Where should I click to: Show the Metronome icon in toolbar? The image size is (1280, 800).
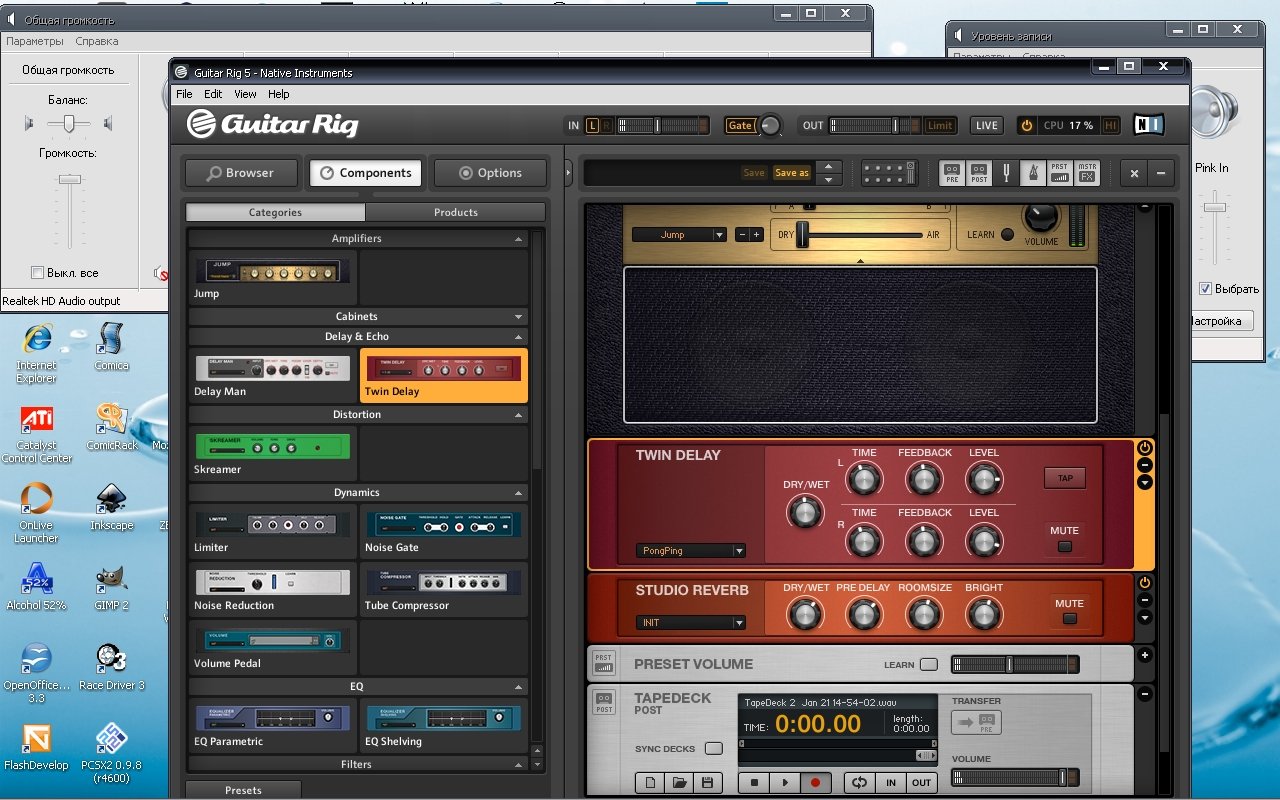pyautogui.click(x=1033, y=173)
